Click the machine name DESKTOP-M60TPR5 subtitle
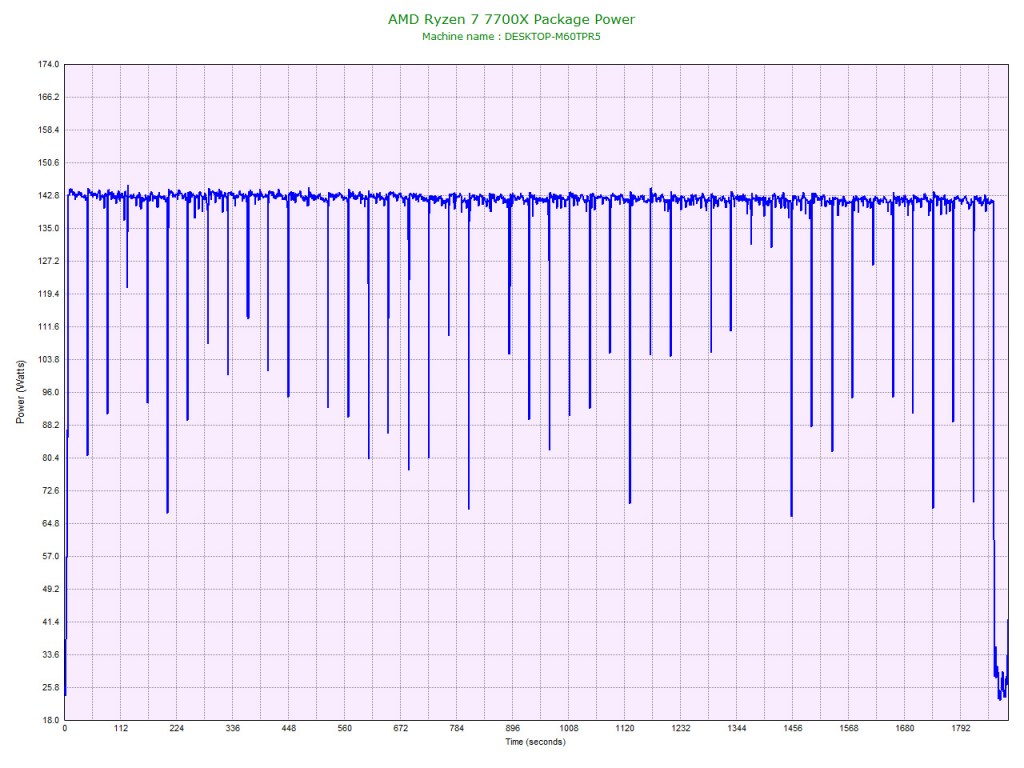This screenshot has height=768, width=1024. (x=511, y=36)
